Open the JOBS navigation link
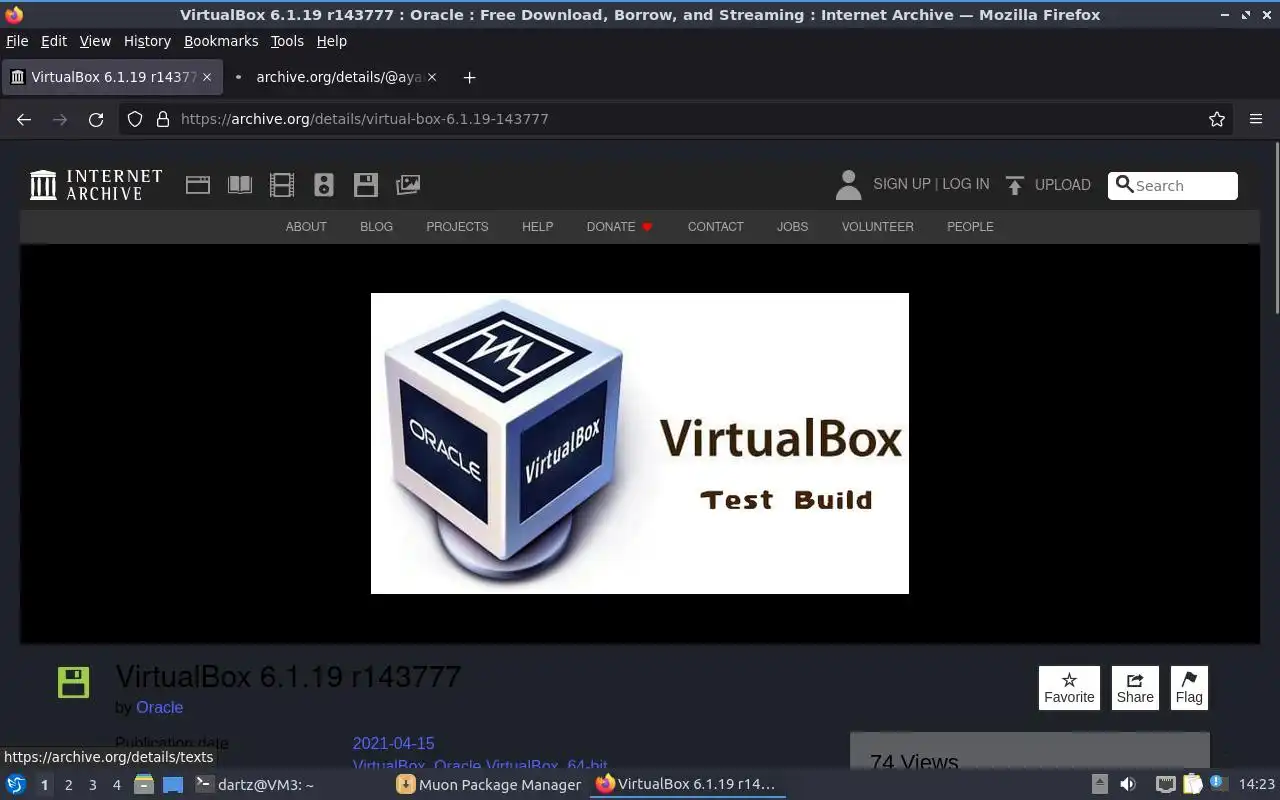Image resolution: width=1280 pixels, height=800 pixels. pyautogui.click(x=792, y=227)
